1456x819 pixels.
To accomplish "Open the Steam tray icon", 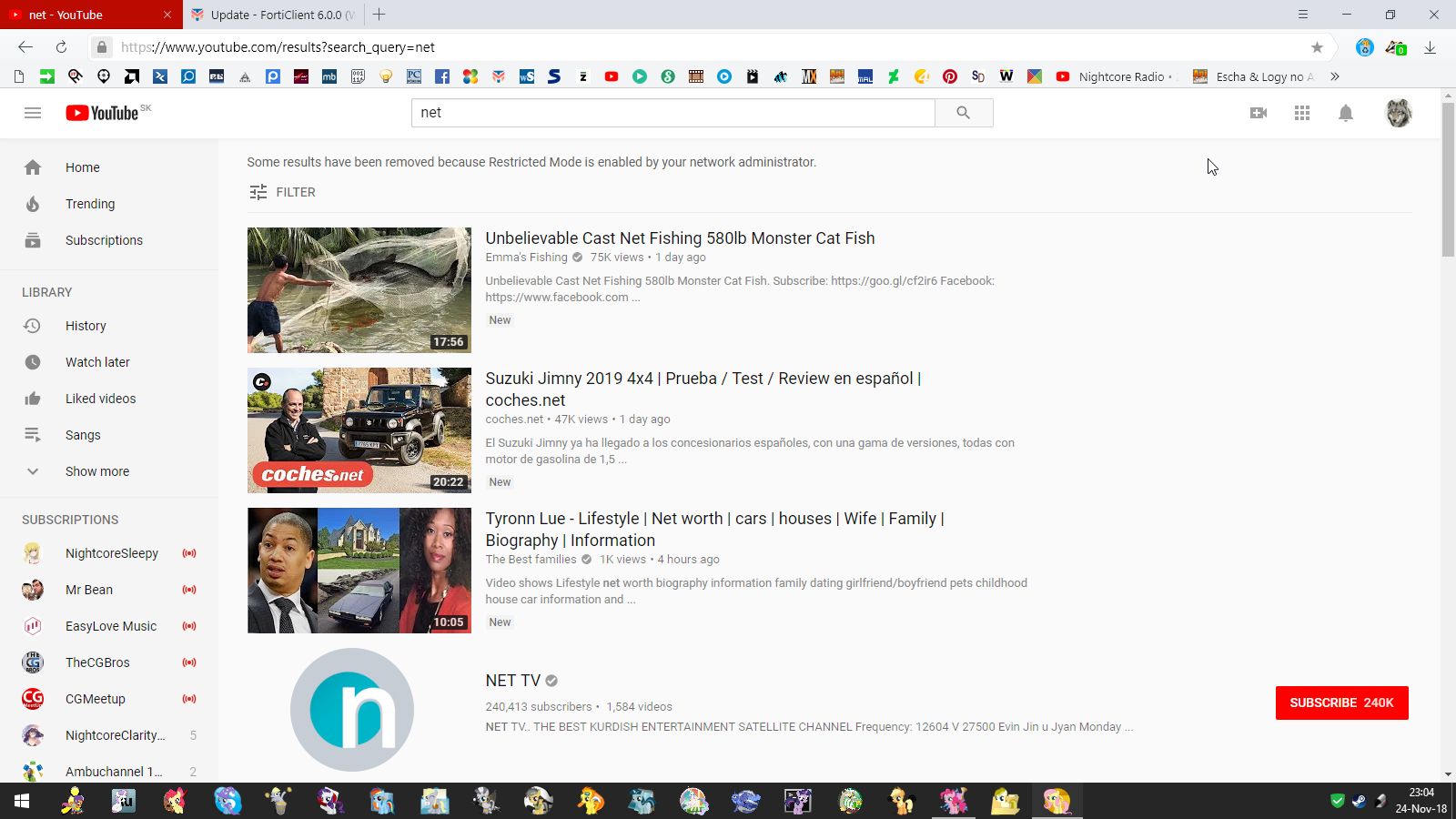I will point(1359,801).
